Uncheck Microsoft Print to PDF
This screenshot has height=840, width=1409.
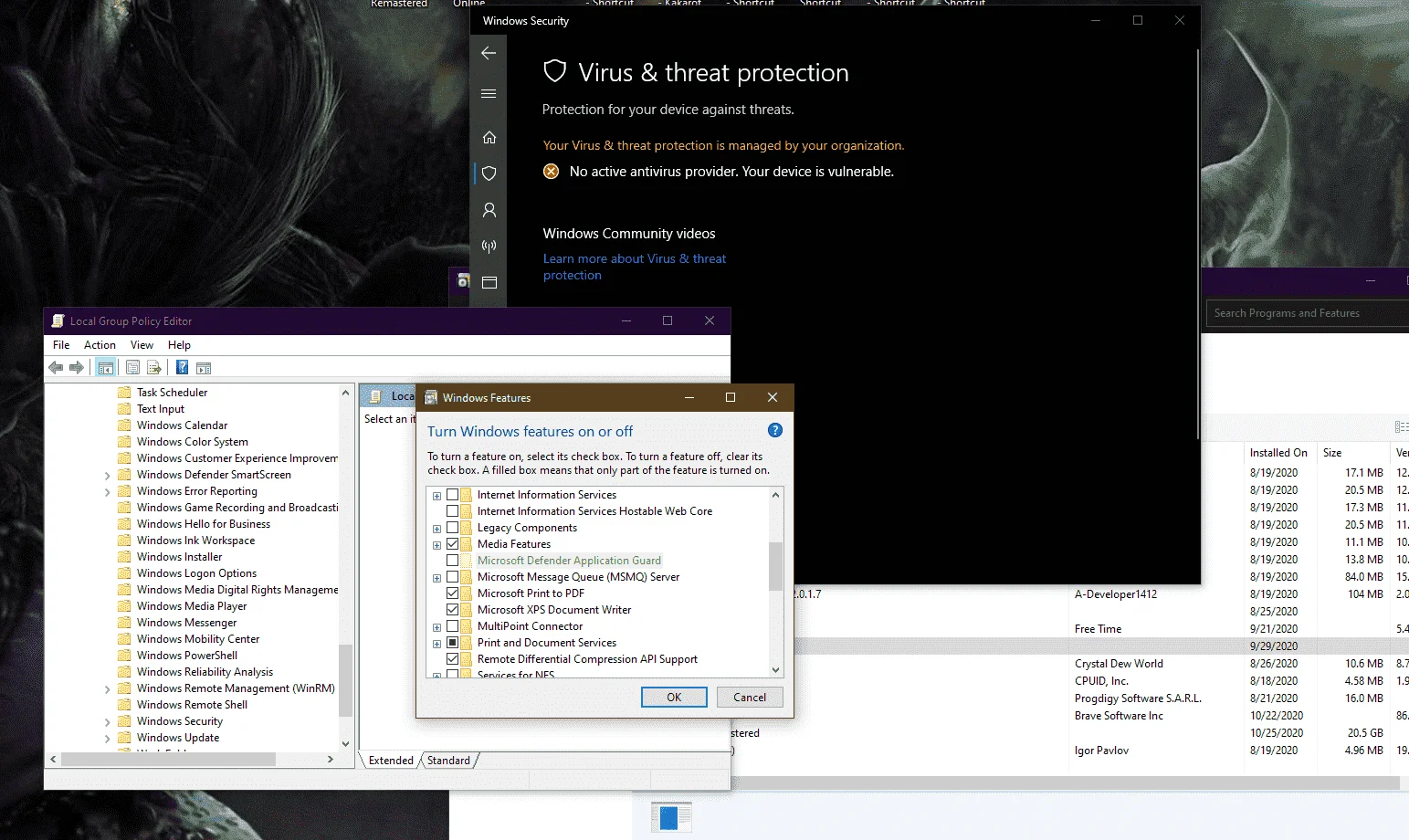pos(452,593)
